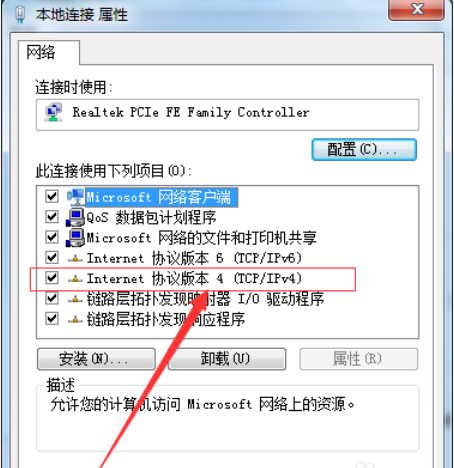
Task: Click the 本地连接 title bar plug icon
Action: pos(20,14)
